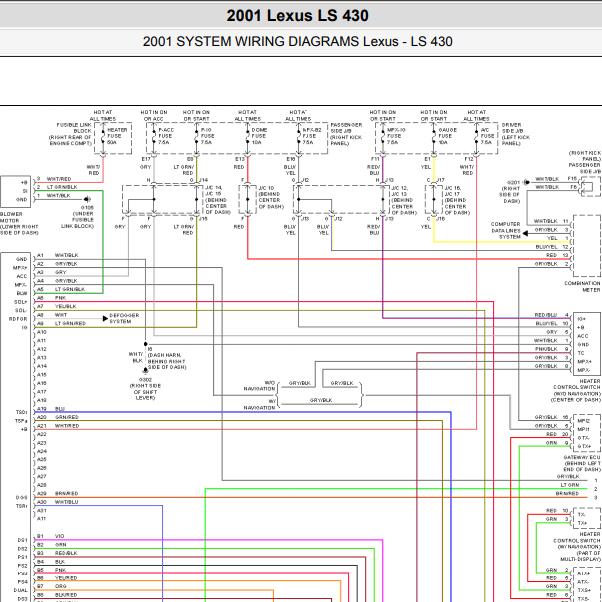The image size is (602, 602).
Task: Click the 'RED/BLU 4' wire label
Action: coord(552,315)
